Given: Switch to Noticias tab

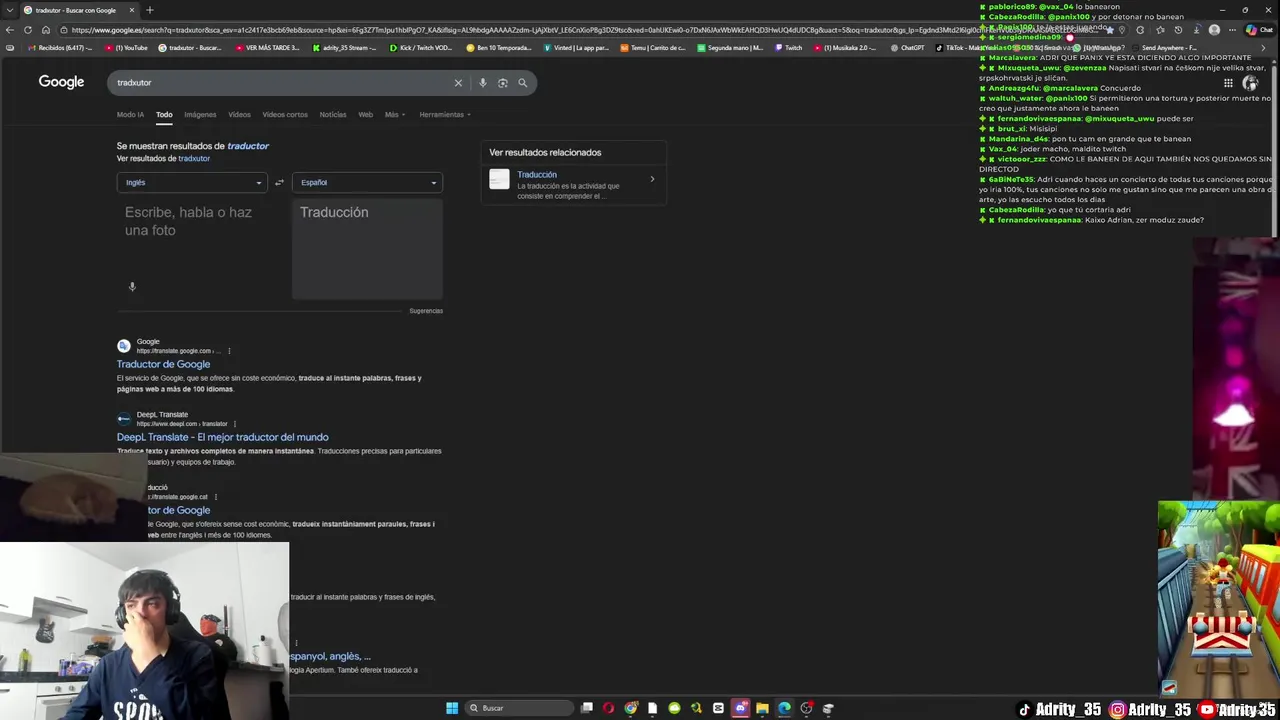Looking at the screenshot, I should click(x=333, y=114).
